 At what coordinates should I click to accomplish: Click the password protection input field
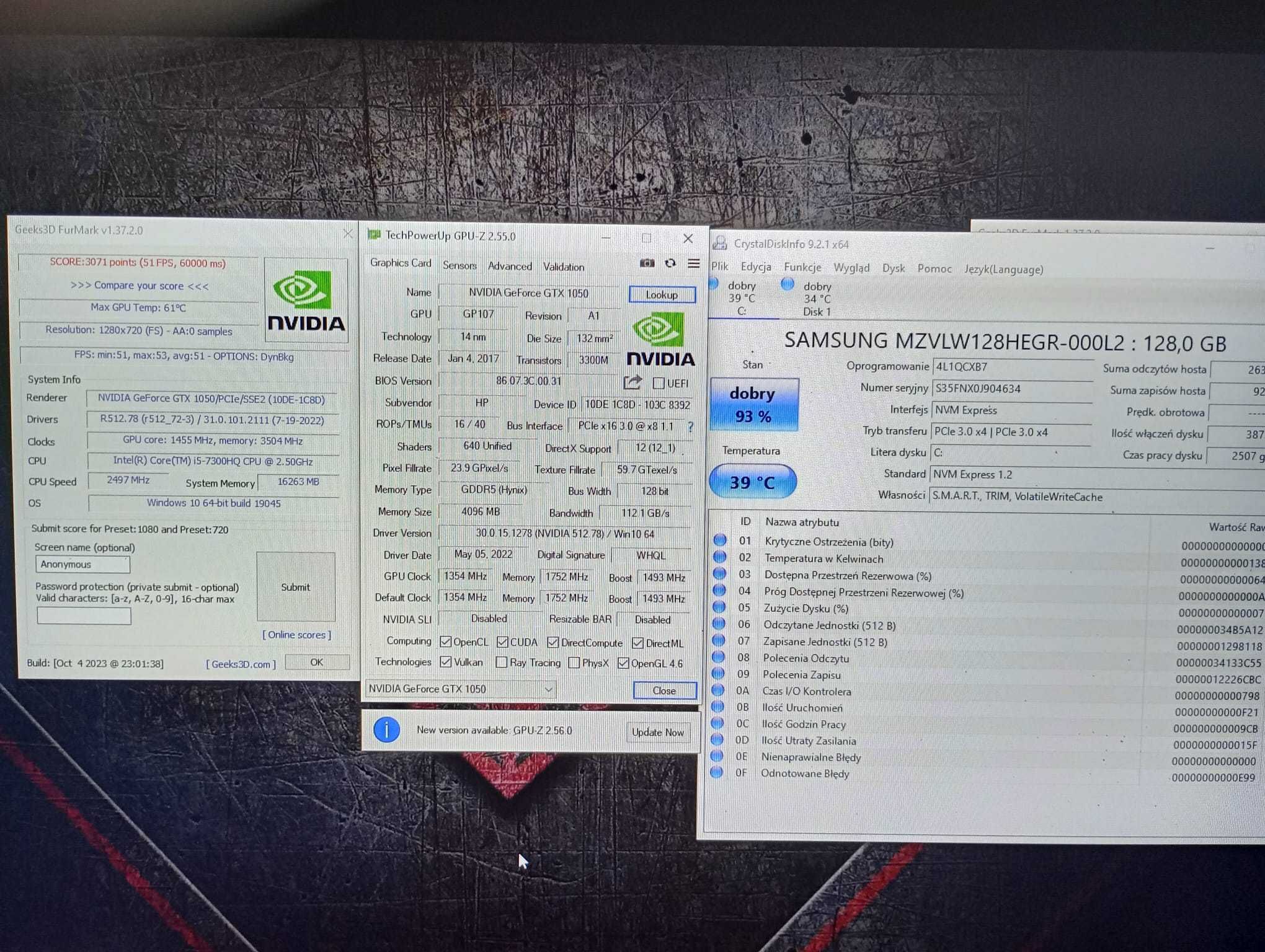click(x=84, y=615)
